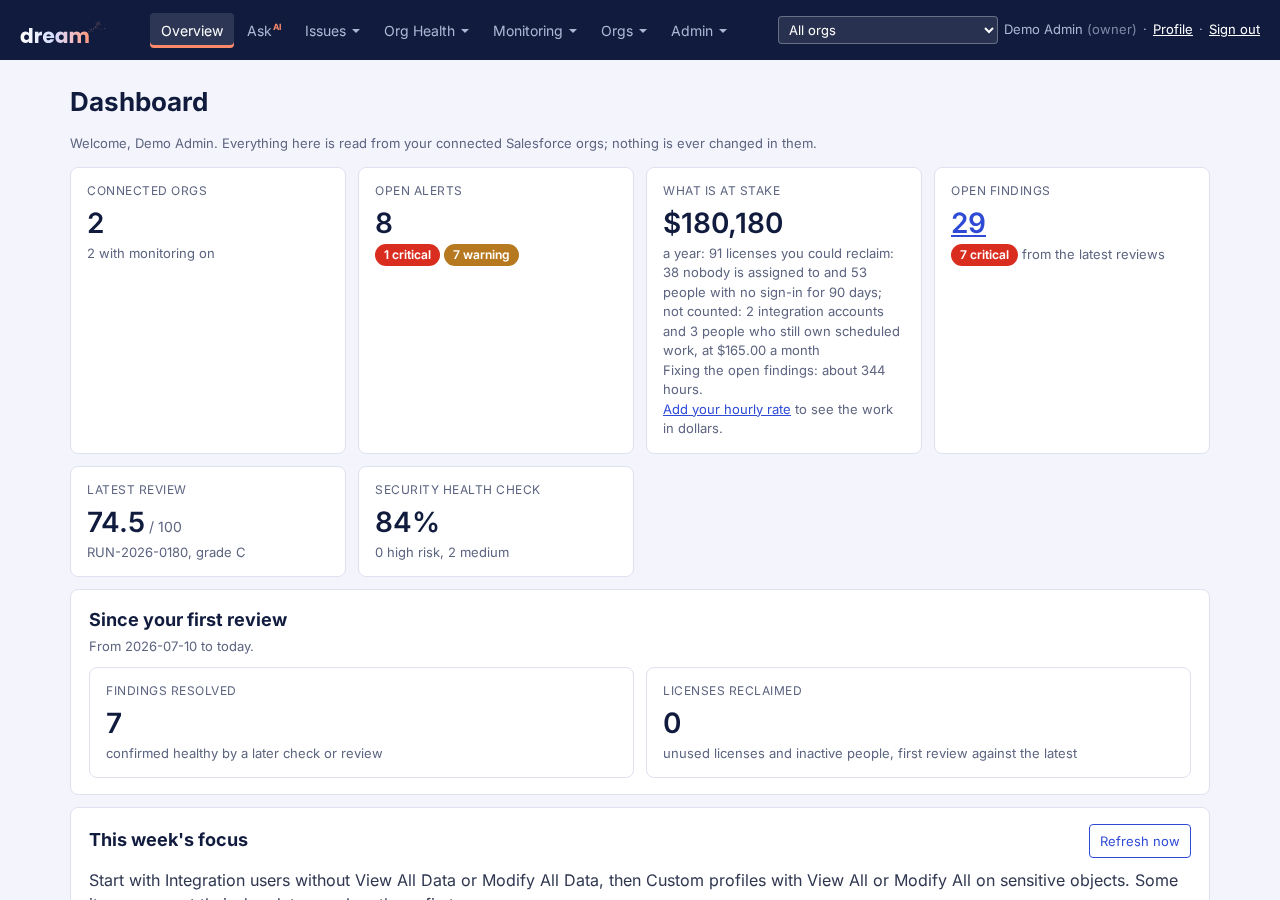Viewport: 1280px width, 900px height.
Task: Click the Dashboard page heading
Action: (x=139, y=102)
